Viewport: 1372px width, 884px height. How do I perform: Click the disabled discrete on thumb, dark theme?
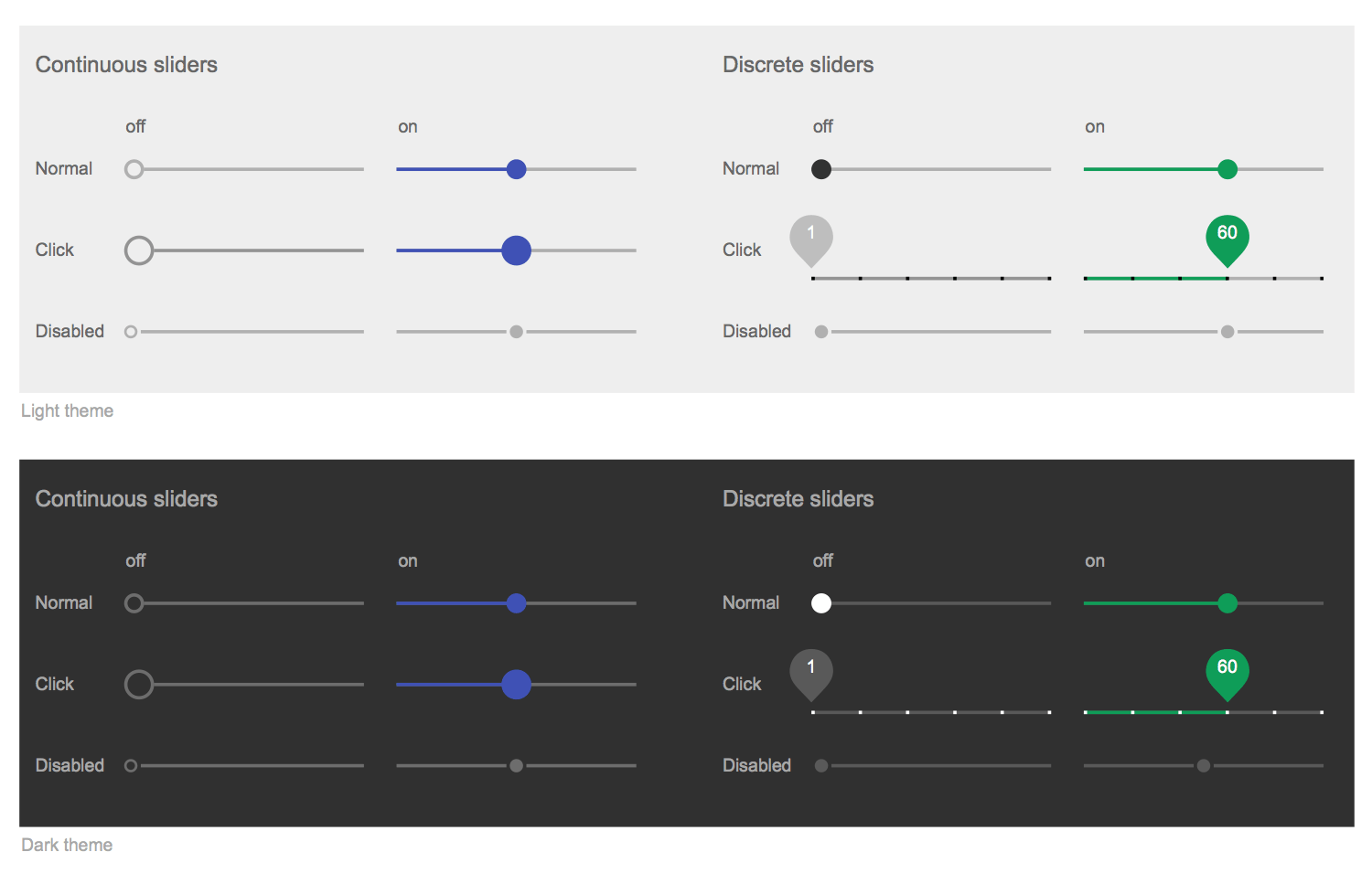tap(1204, 766)
